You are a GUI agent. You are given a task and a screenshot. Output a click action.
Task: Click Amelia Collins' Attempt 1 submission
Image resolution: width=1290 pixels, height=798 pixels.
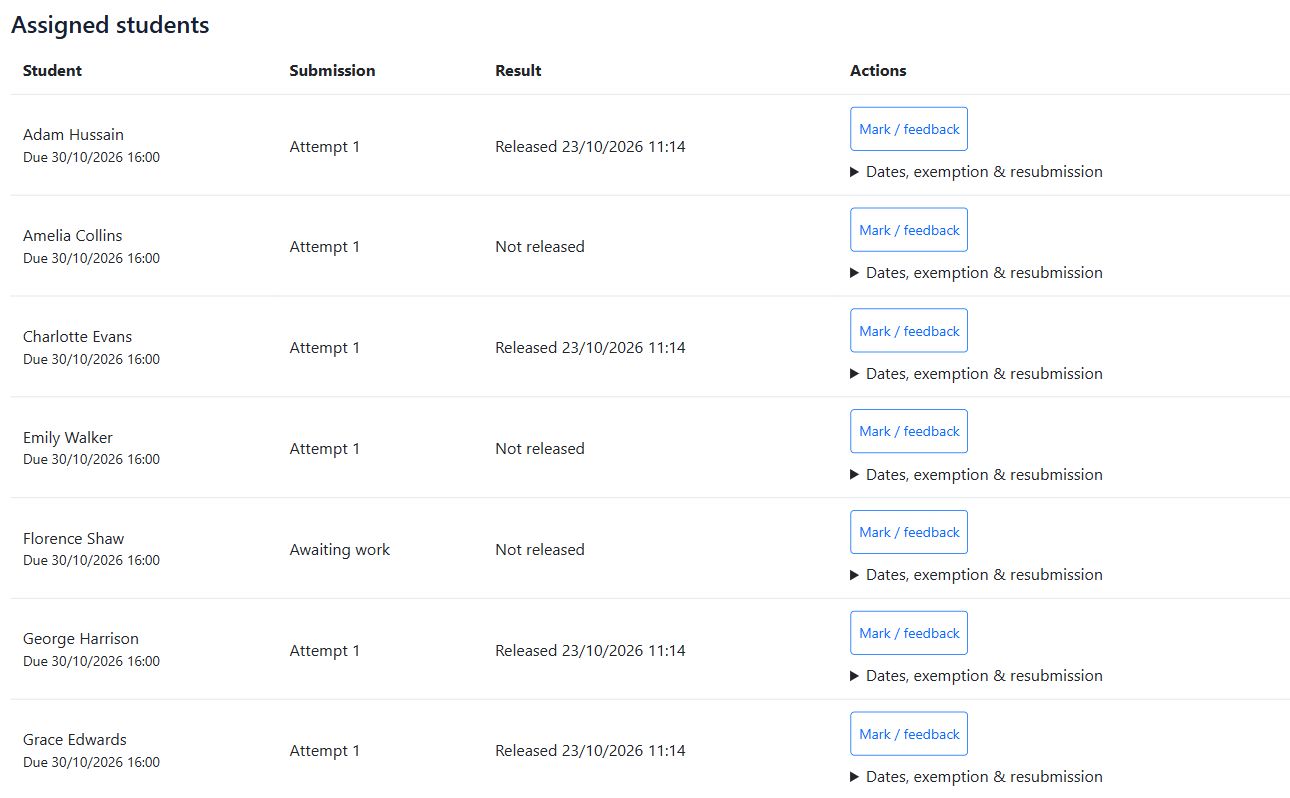click(325, 247)
